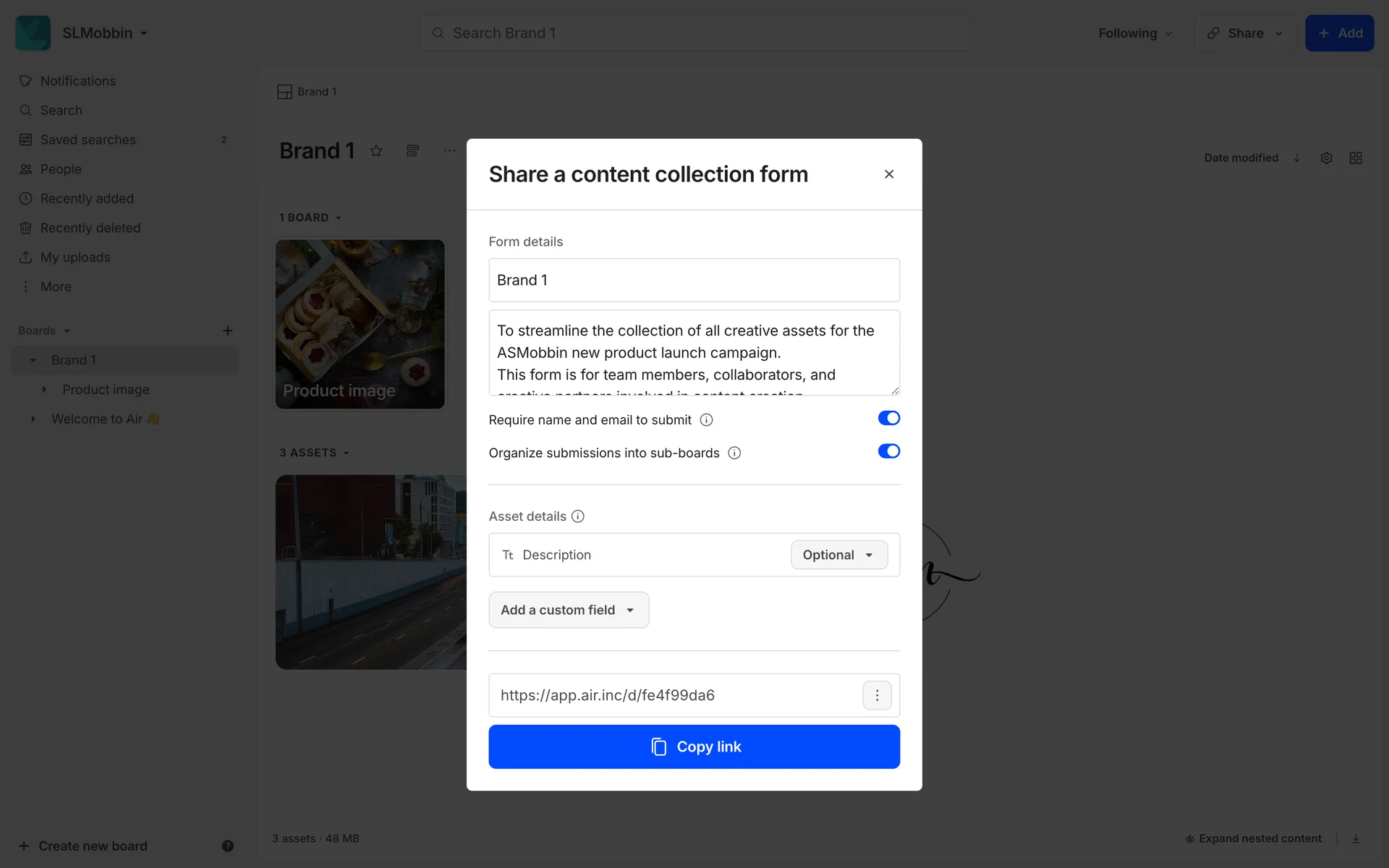
Task: Toggle require name and email switch
Action: pos(888,418)
